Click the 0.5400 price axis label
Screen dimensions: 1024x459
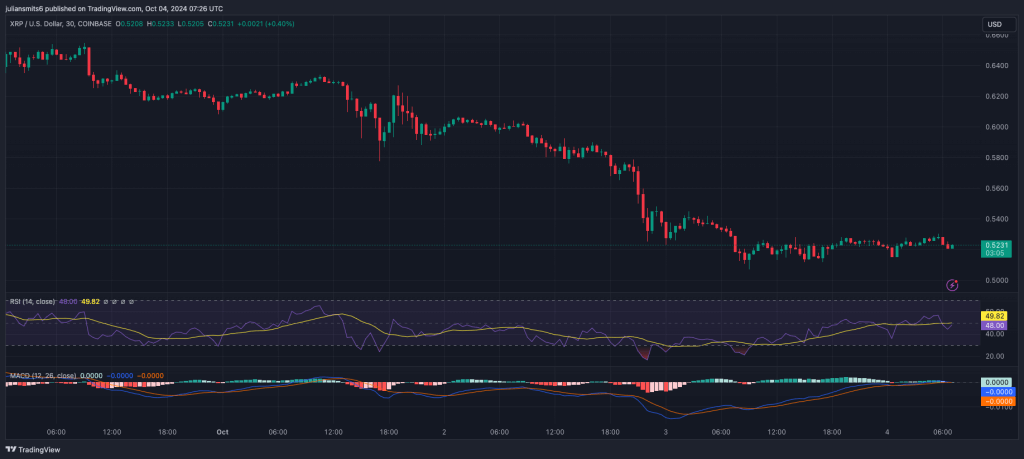tap(995, 219)
